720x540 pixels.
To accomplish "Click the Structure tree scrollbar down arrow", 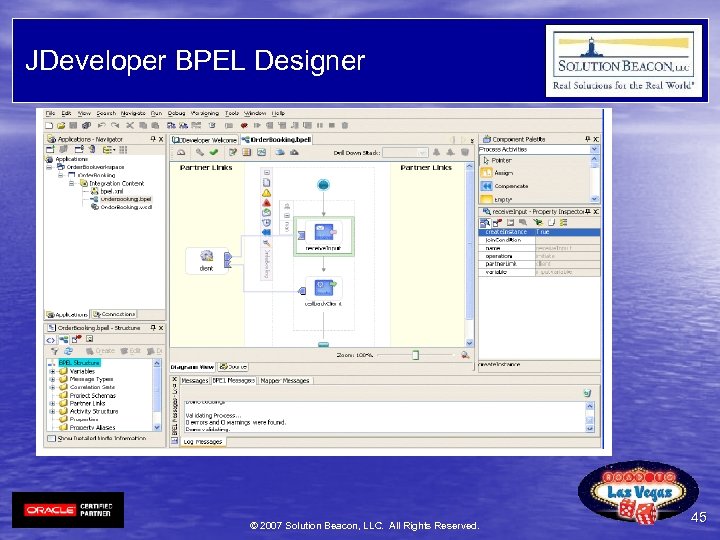I will click(x=157, y=427).
